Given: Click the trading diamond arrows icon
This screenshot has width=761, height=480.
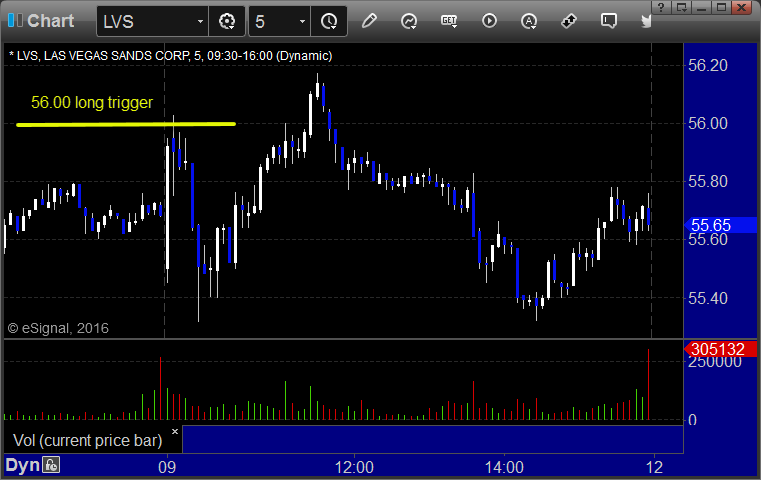Looking at the screenshot, I should (x=569, y=21).
